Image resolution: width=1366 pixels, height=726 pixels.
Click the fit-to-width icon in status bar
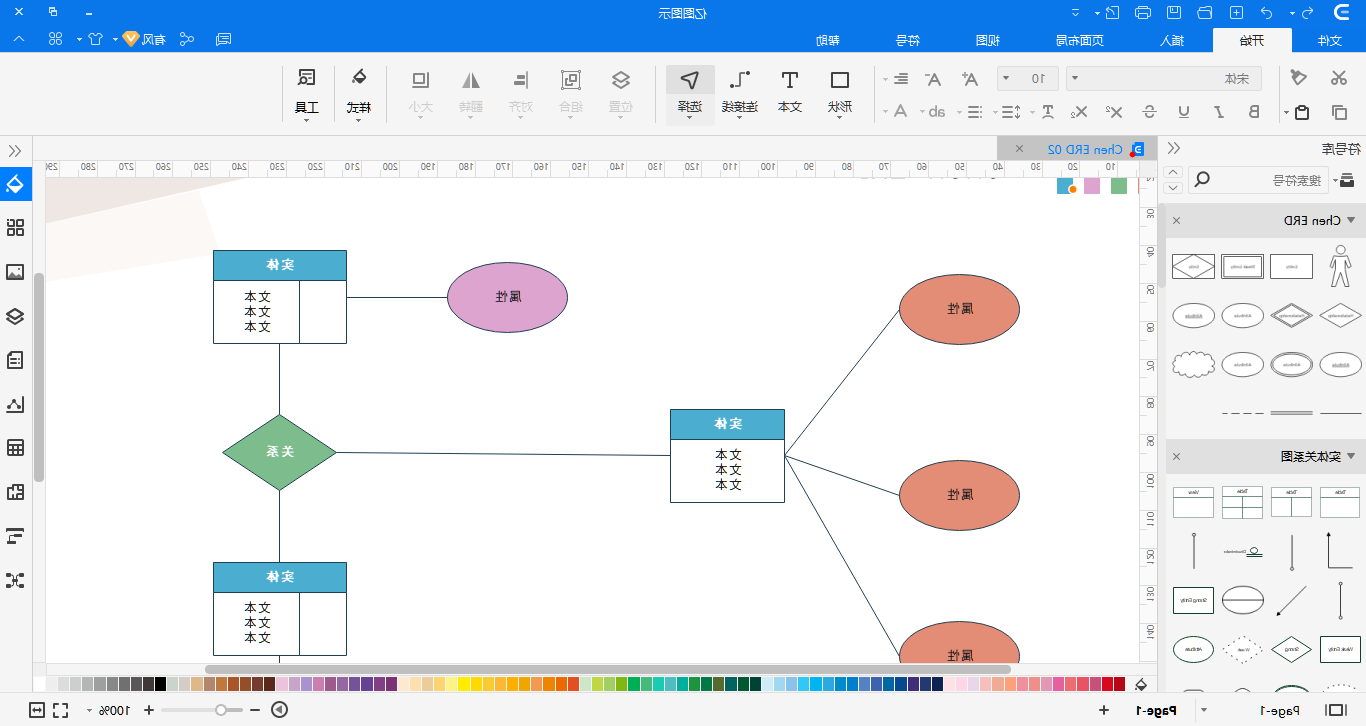[37, 710]
